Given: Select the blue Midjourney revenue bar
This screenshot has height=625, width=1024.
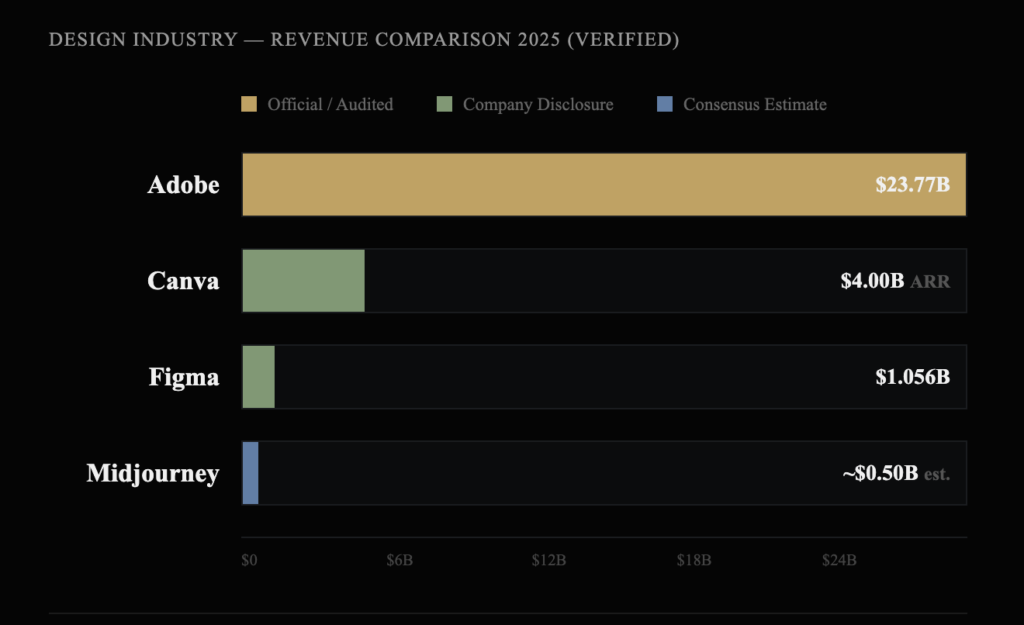Looking at the screenshot, I should pyautogui.click(x=250, y=473).
